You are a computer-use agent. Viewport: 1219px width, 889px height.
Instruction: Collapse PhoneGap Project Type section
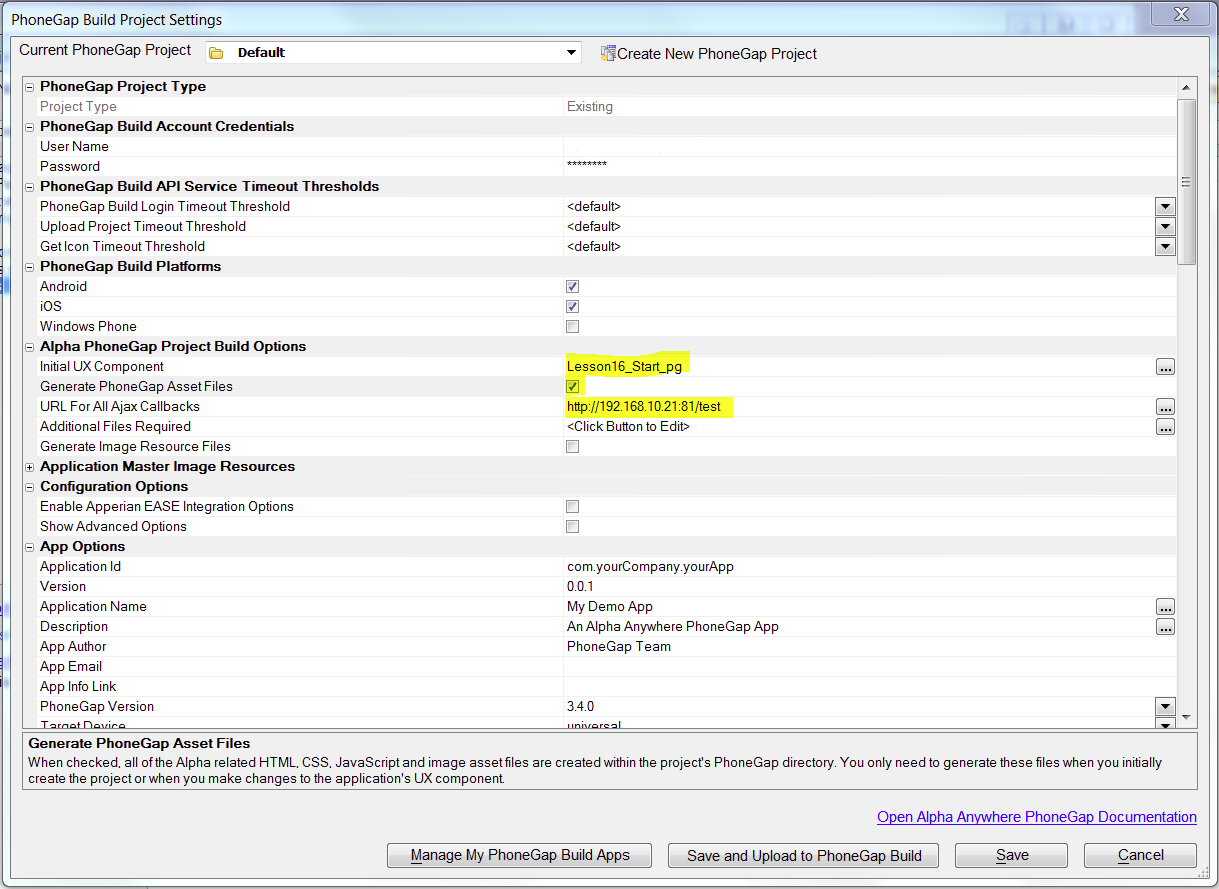[x=30, y=87]
